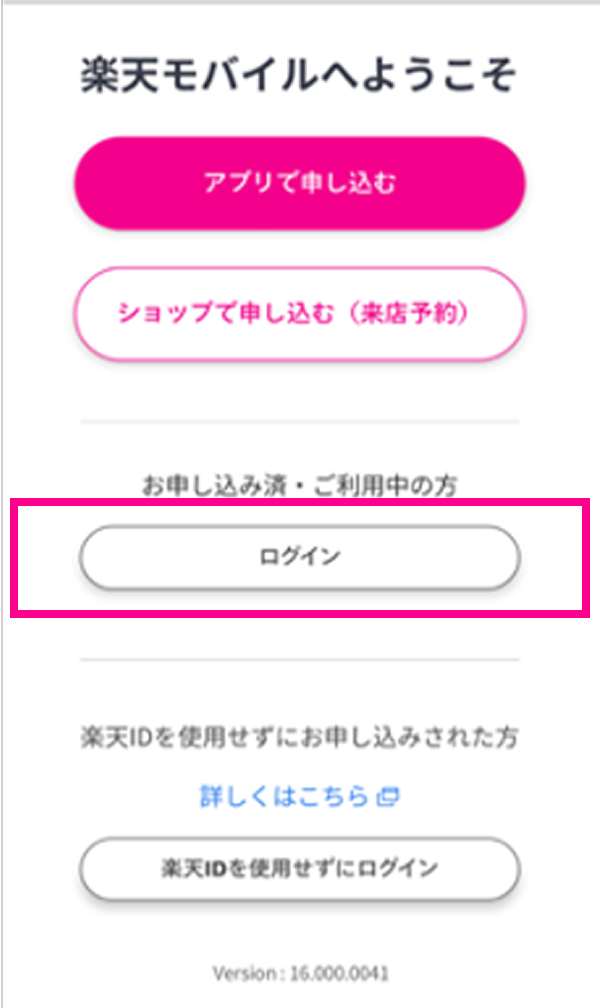Start signup via the app button
The width and height of the screenshot is (600, 1008).
300,184
